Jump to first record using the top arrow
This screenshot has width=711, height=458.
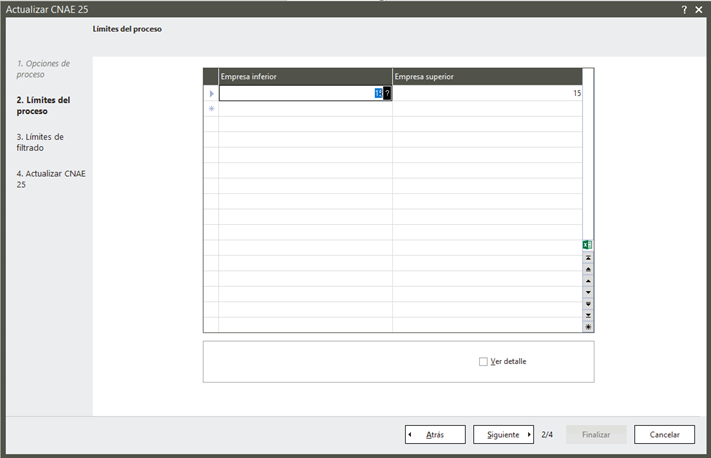pyautogui.click(x=588, y=258)
